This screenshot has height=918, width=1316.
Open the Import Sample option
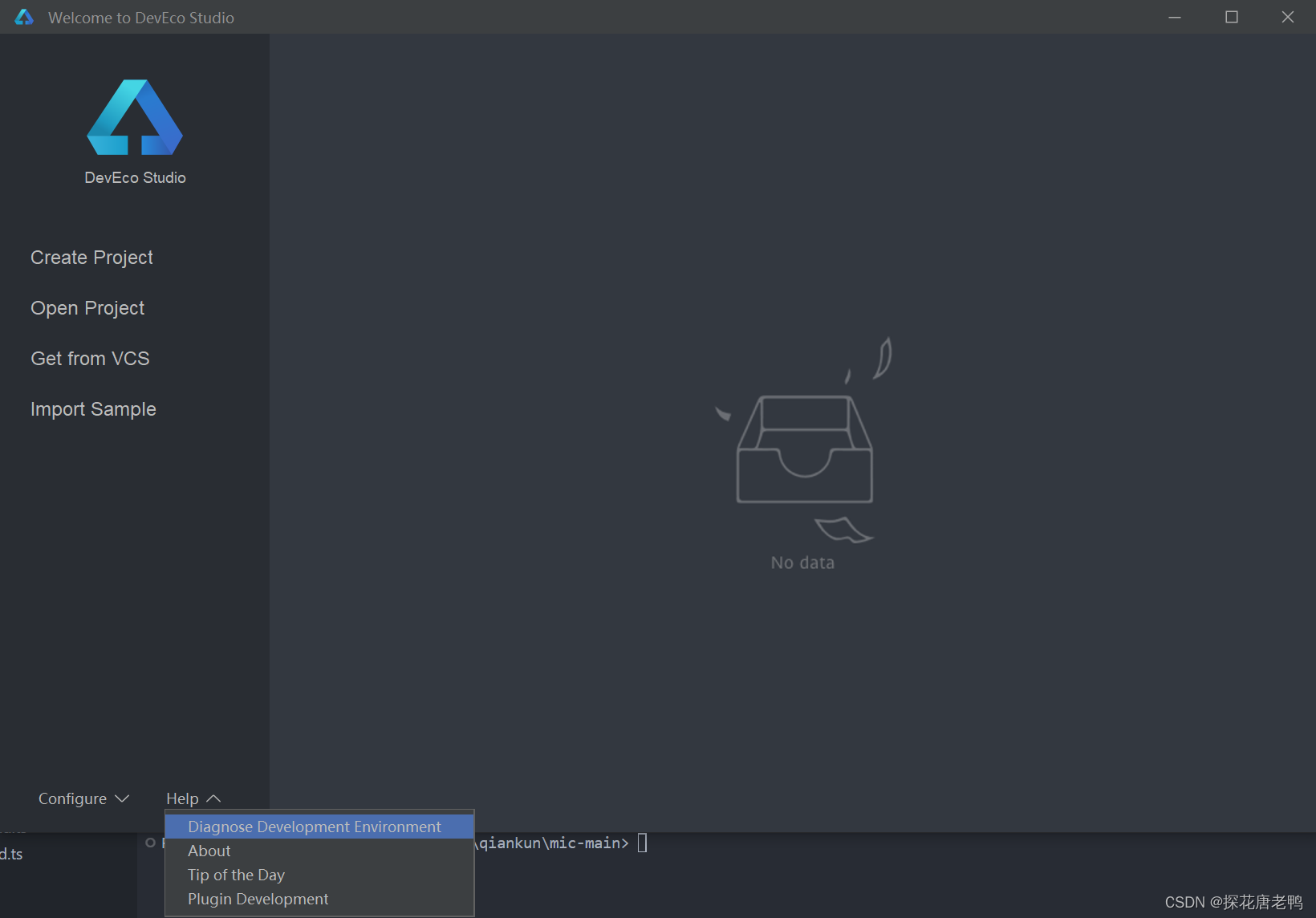point(93,409)
